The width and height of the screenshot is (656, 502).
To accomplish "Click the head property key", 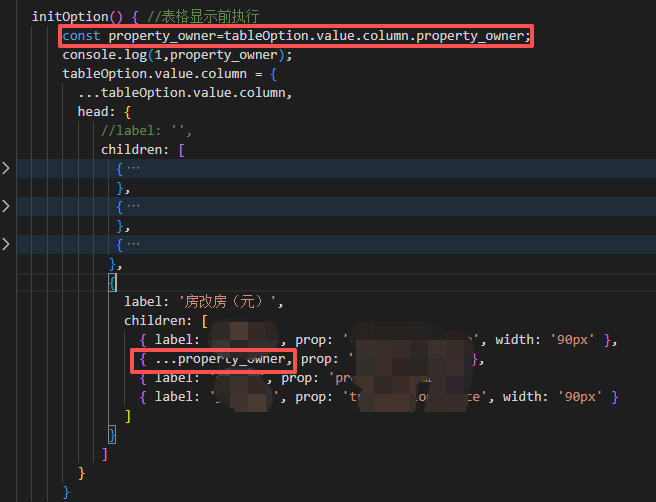I will pos(93,112).
